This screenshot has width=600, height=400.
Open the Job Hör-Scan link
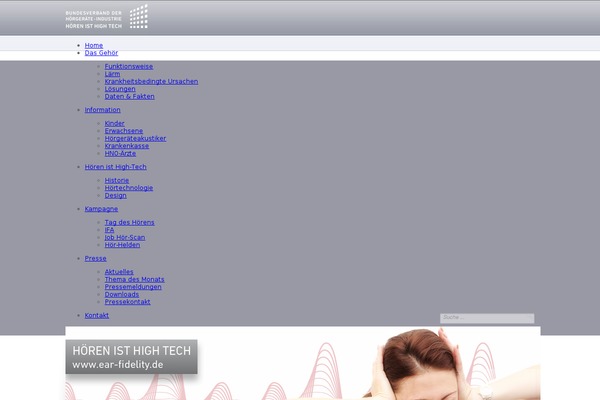pos(125,237)
